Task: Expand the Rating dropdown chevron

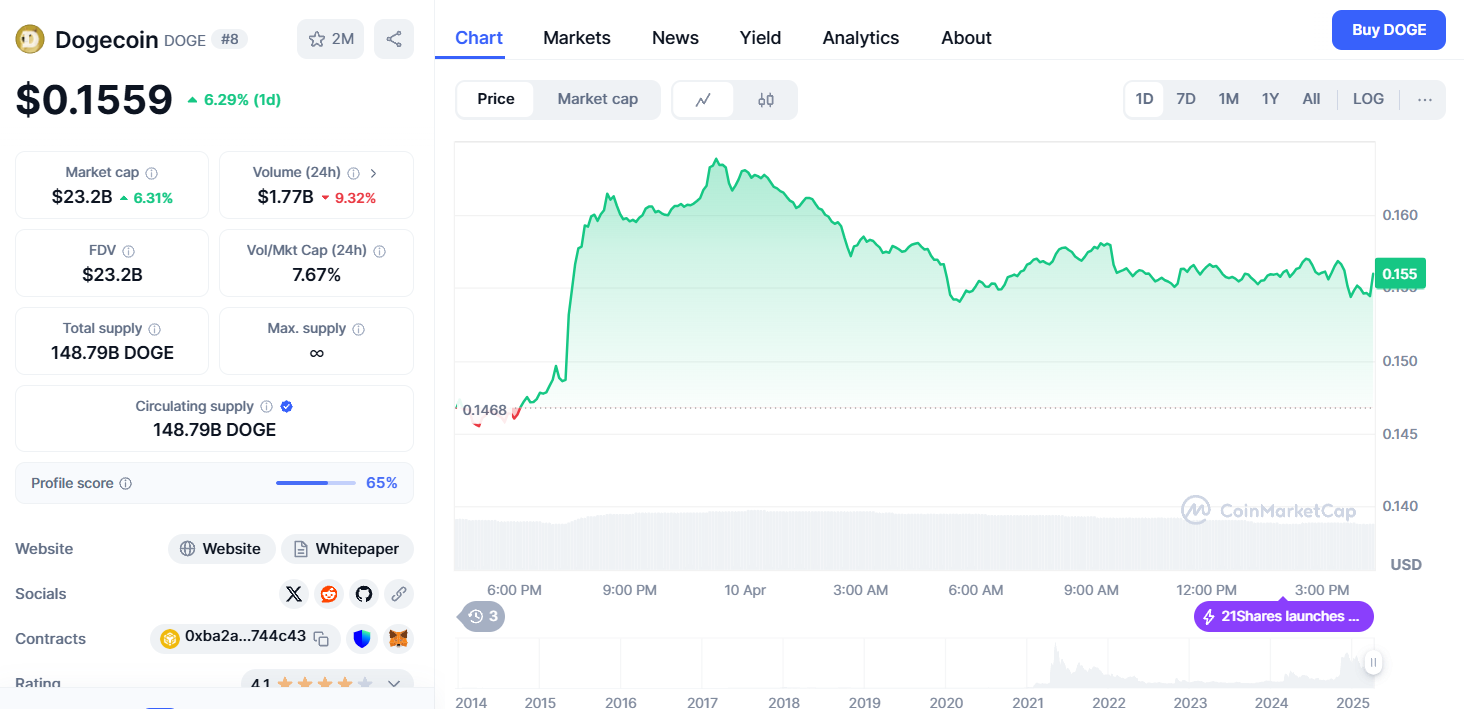Action: coord(394,684)
